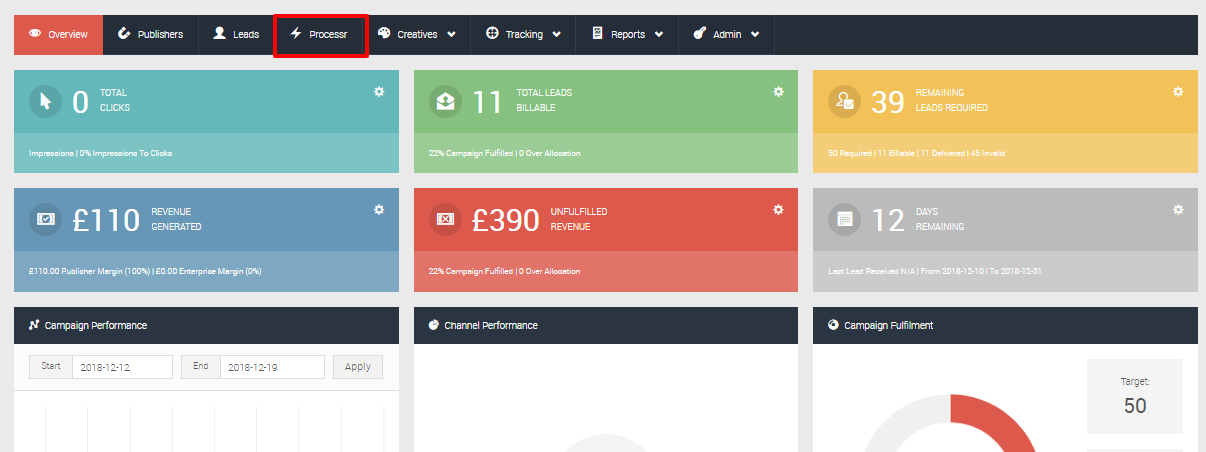Click the Start date input field
This screenshot has width=1206, height=452.
122,367
